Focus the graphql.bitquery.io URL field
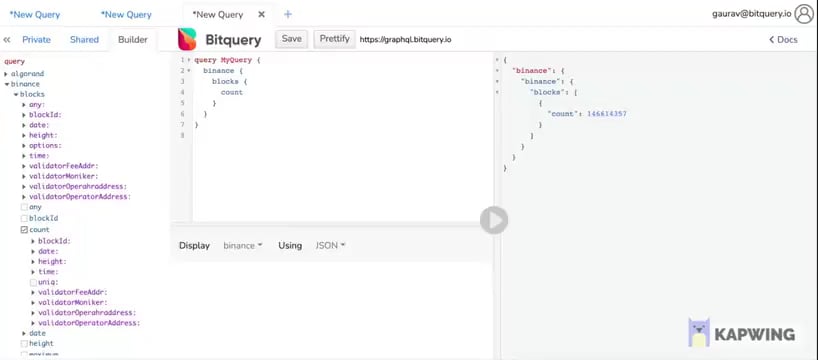The image size is (818, 360). pyautogui.click(x=405, y=40)
